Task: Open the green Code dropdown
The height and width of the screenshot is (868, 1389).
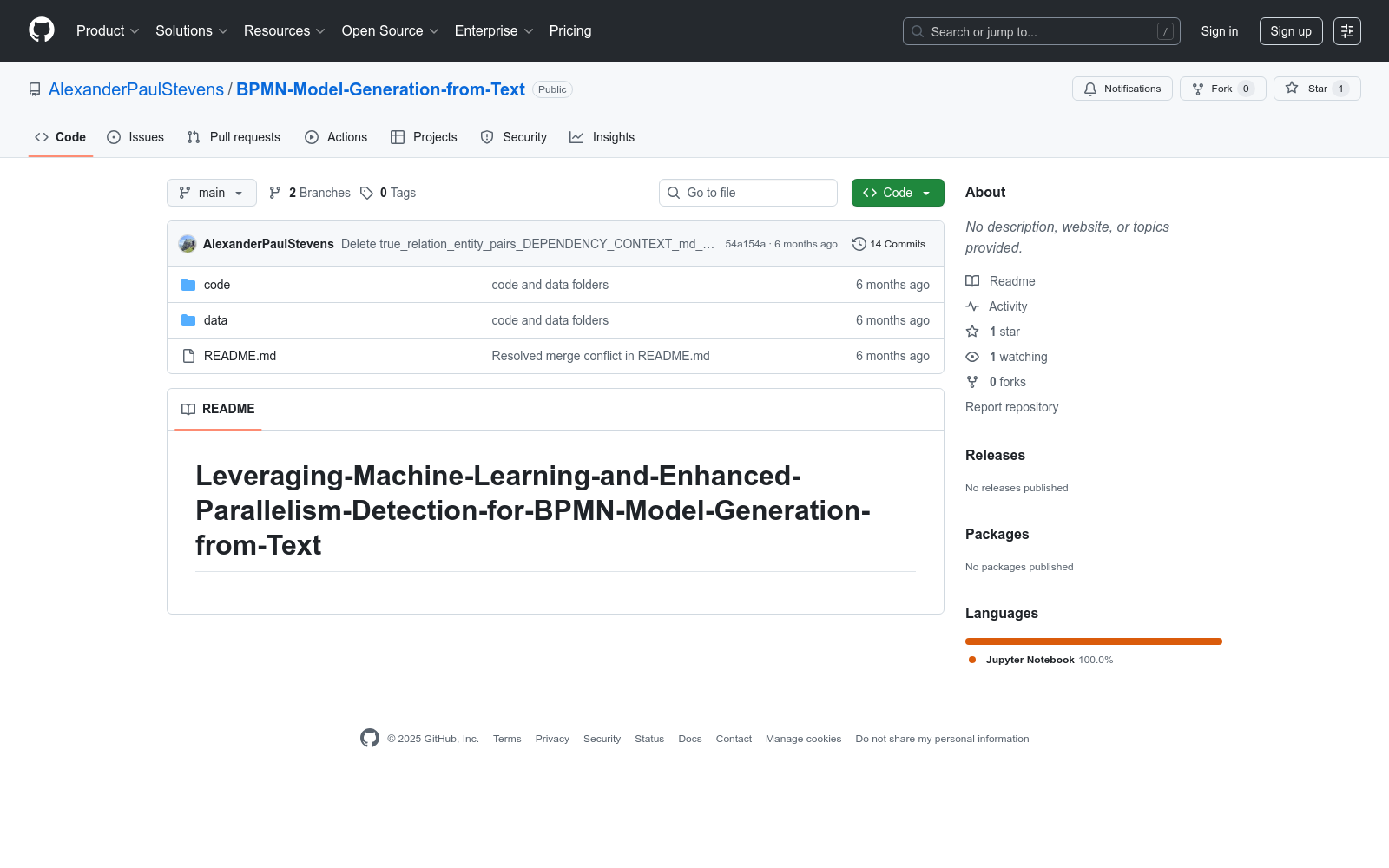Action: coord(898,193)
